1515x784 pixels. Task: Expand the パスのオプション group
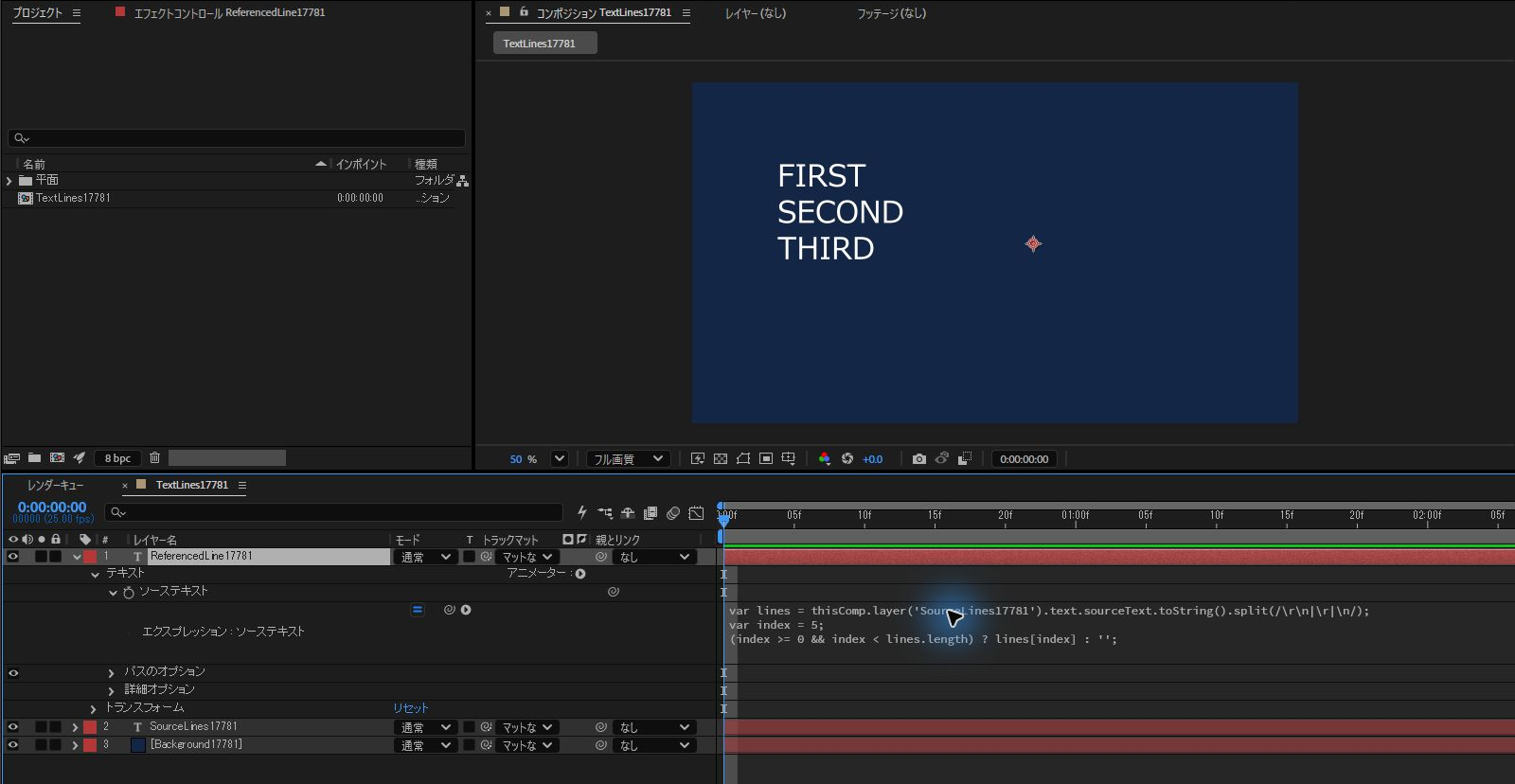point(111,672)
